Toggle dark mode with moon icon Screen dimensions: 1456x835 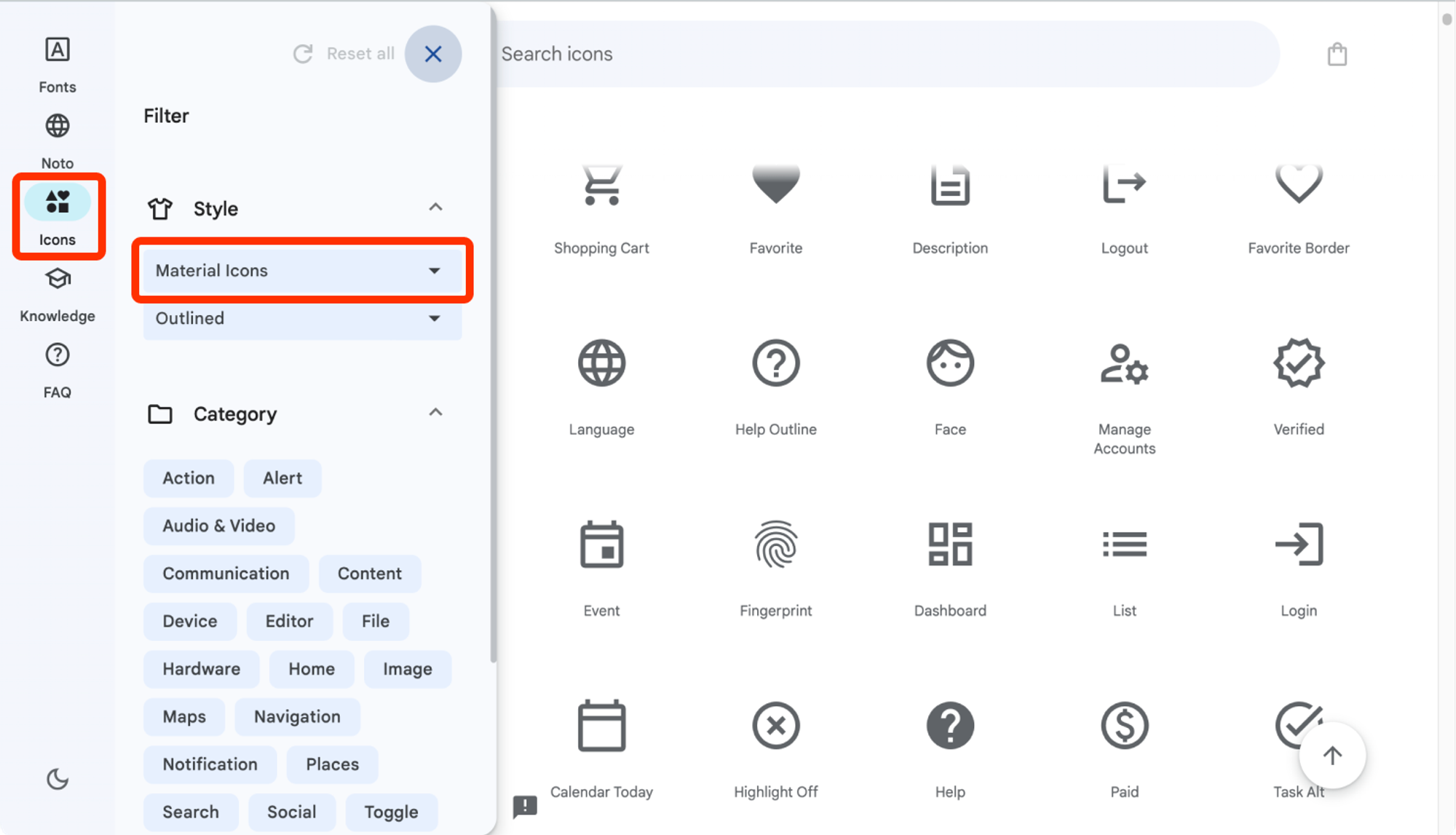click(58, 779)
